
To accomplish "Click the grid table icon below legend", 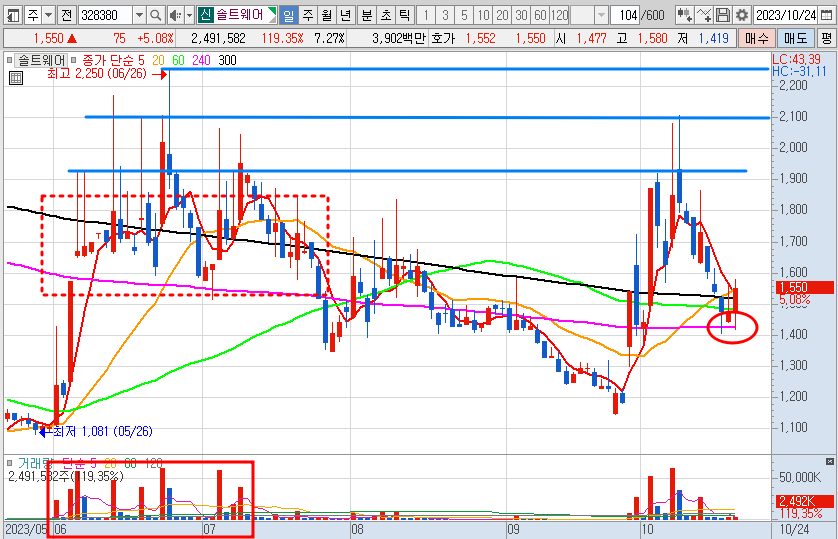I will coord(16,78).
